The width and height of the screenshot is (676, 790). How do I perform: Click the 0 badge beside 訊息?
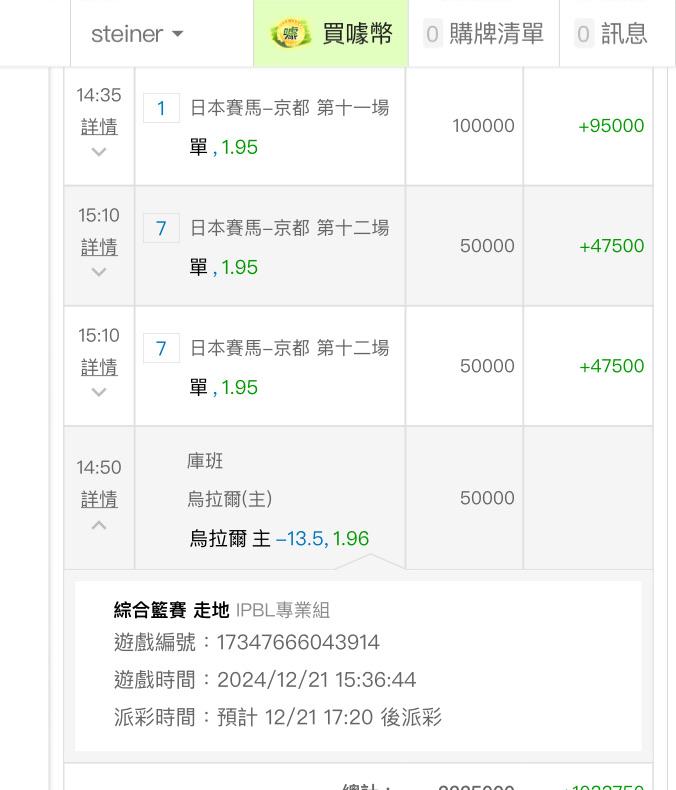[584, 34]
